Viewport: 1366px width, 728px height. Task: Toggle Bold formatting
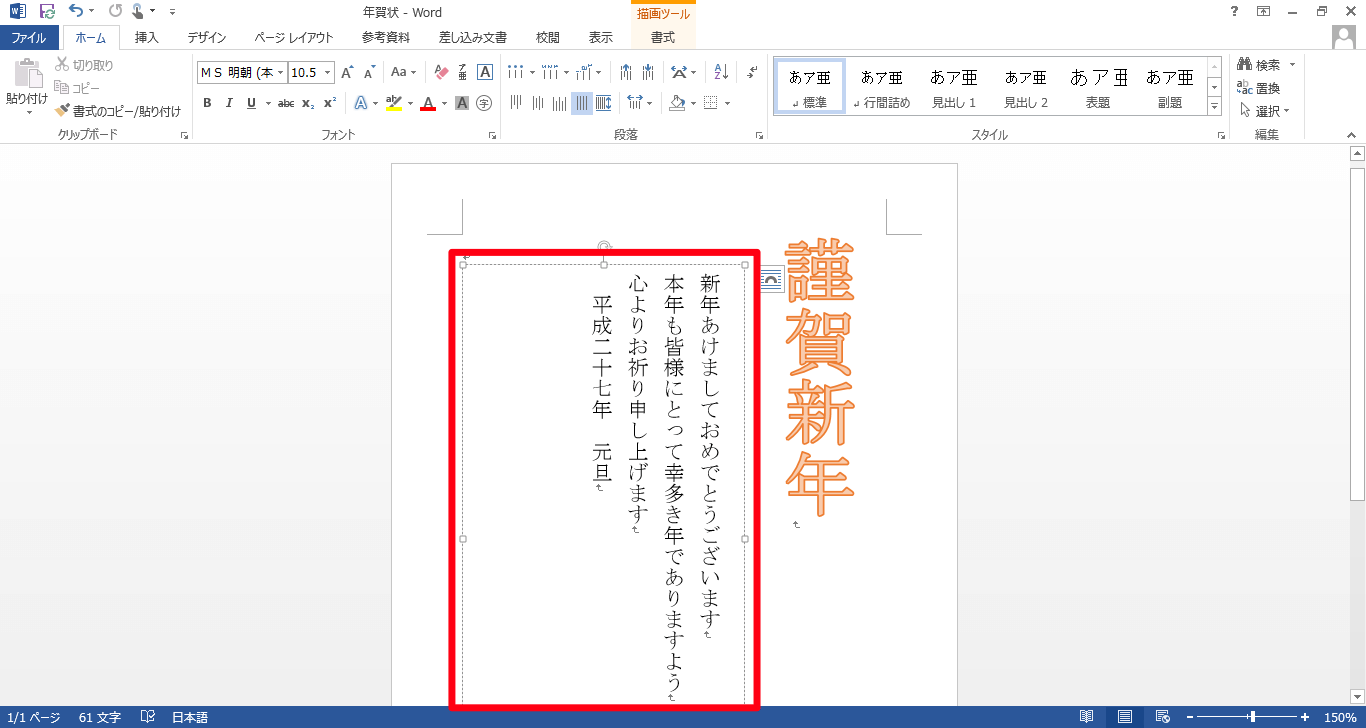tap(207, 103)
